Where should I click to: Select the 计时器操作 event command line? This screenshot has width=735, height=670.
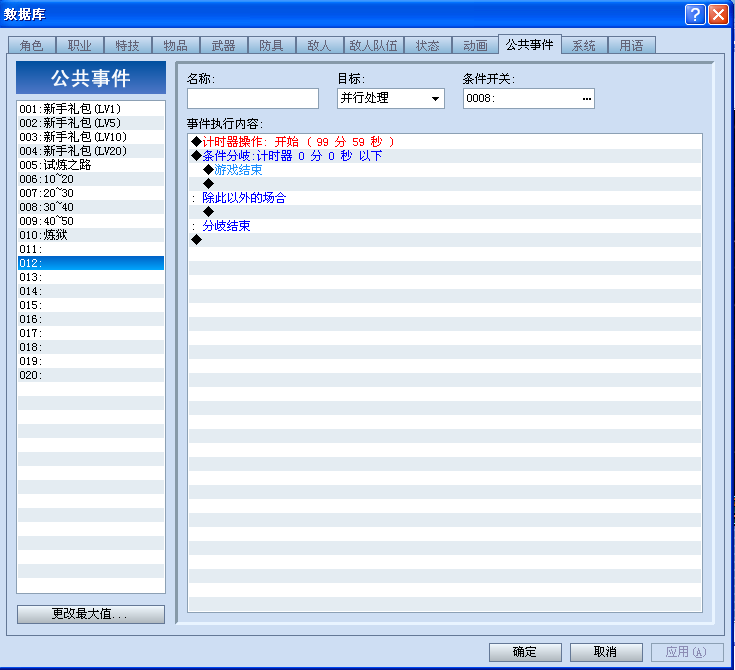[445, 142]
